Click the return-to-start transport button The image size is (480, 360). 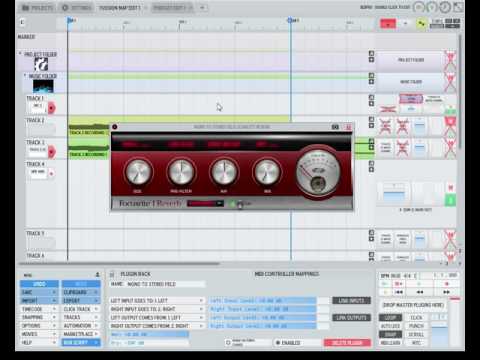coord(399,292)
